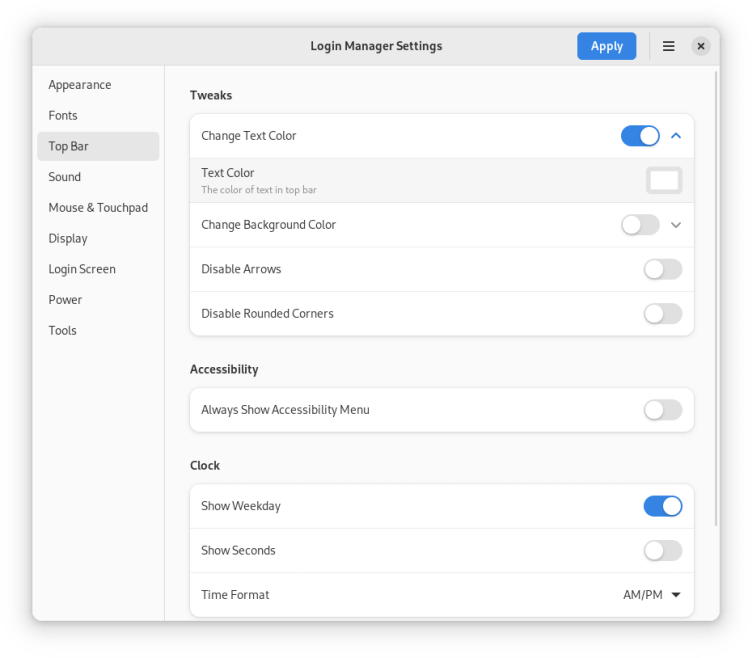
Task: Enable Show Seconds in clock
Action: (x=662, y=551)
